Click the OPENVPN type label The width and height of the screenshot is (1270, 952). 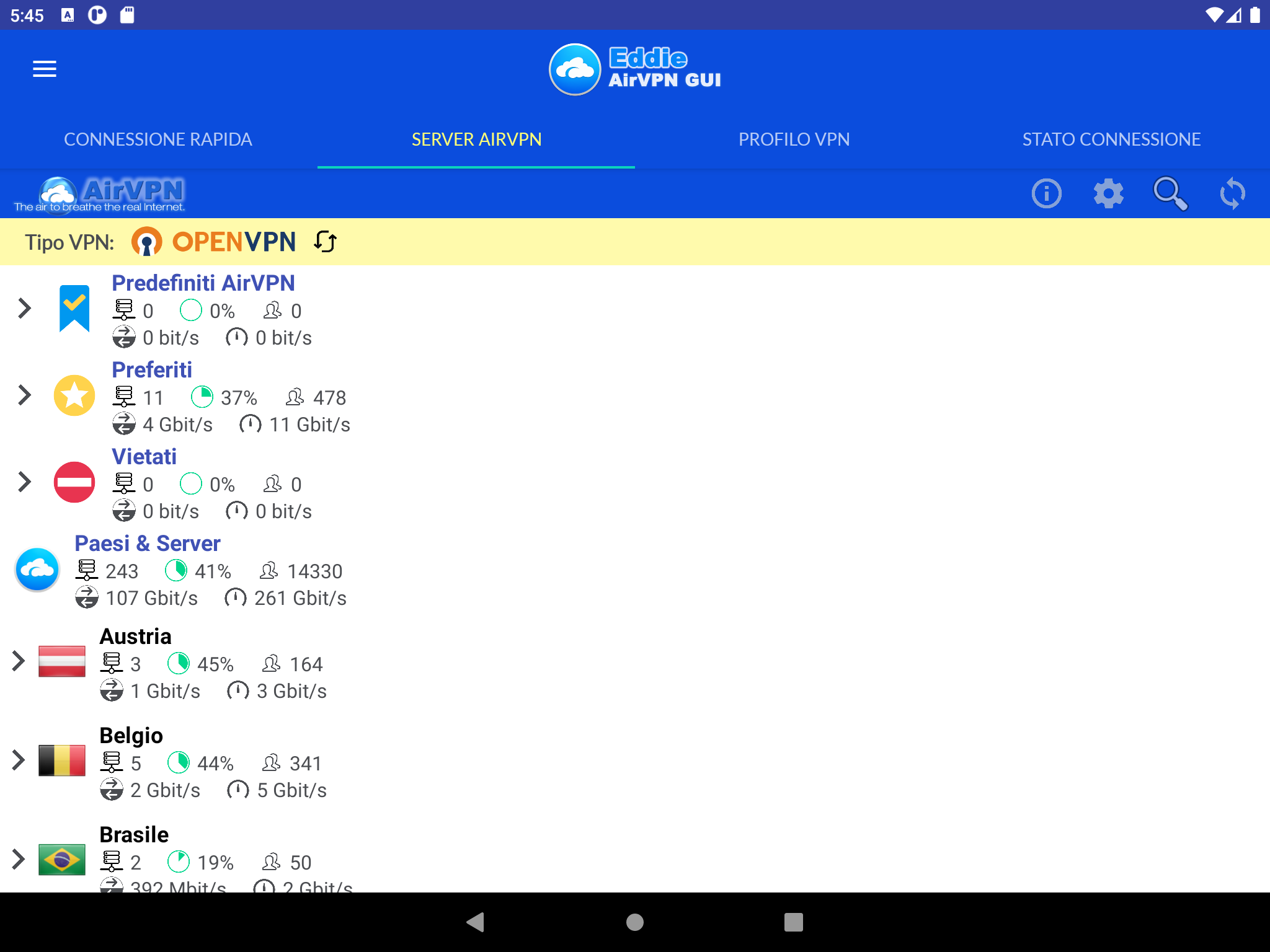click(x=234, y=242)
